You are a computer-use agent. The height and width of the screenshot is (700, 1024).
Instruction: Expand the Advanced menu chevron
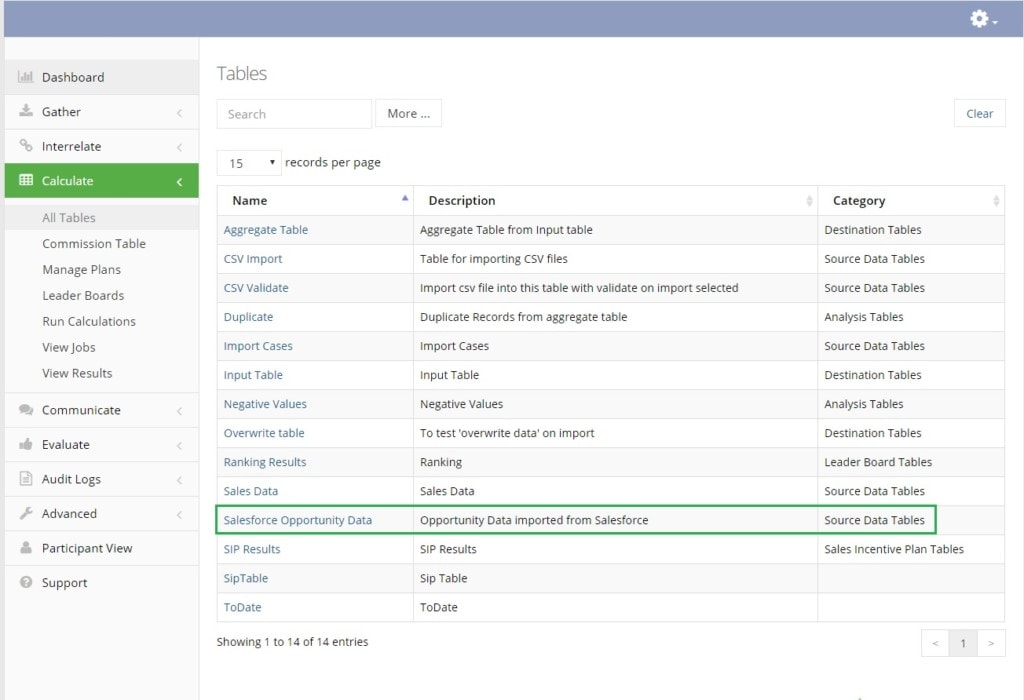click(179, 515)
